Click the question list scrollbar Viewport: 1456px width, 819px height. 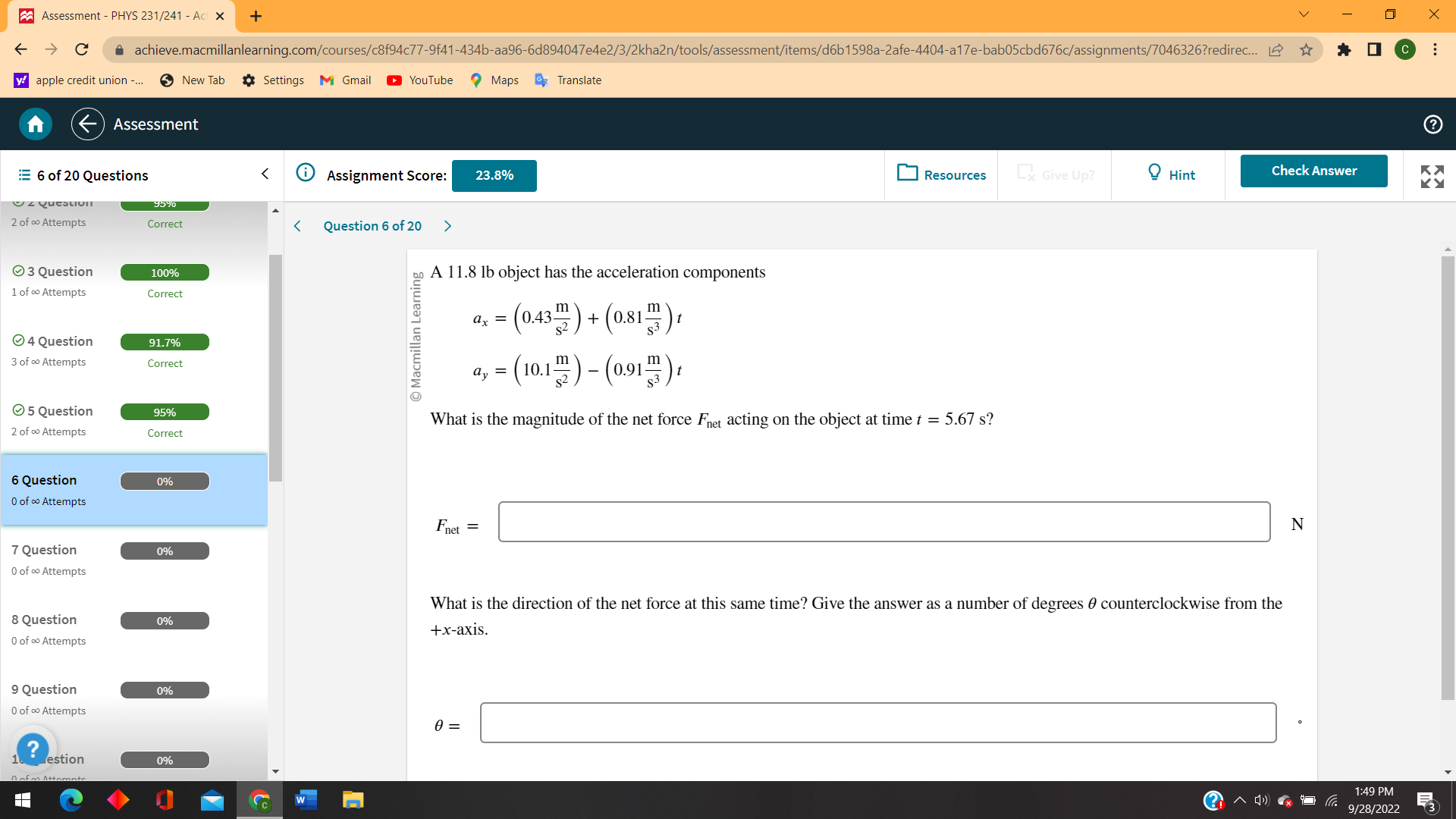pos(275,368)
